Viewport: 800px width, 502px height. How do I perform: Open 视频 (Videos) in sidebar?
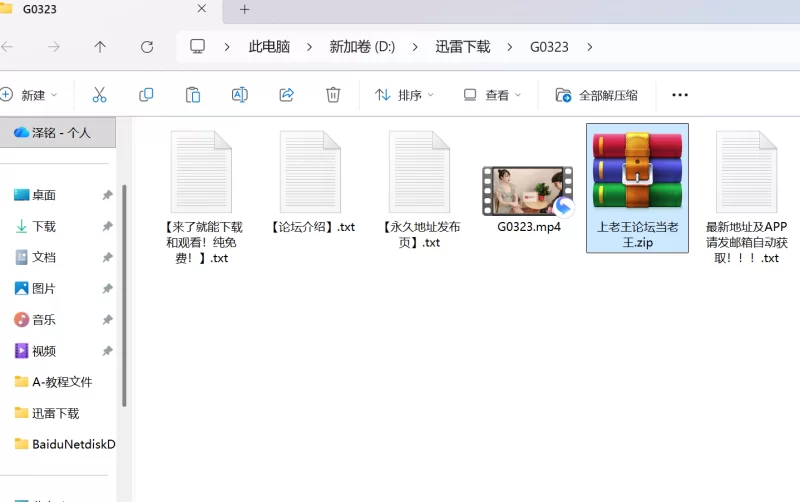click(44, 350)
